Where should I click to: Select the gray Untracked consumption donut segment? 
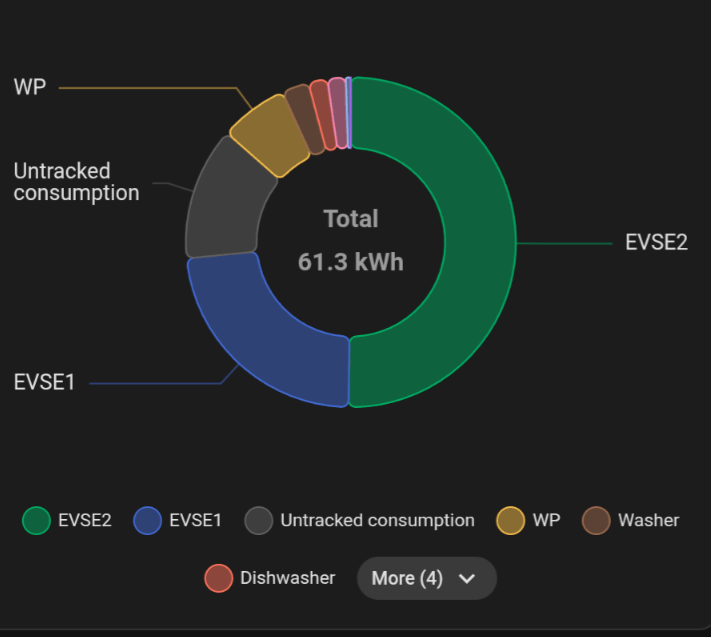(x=225, y=200)
